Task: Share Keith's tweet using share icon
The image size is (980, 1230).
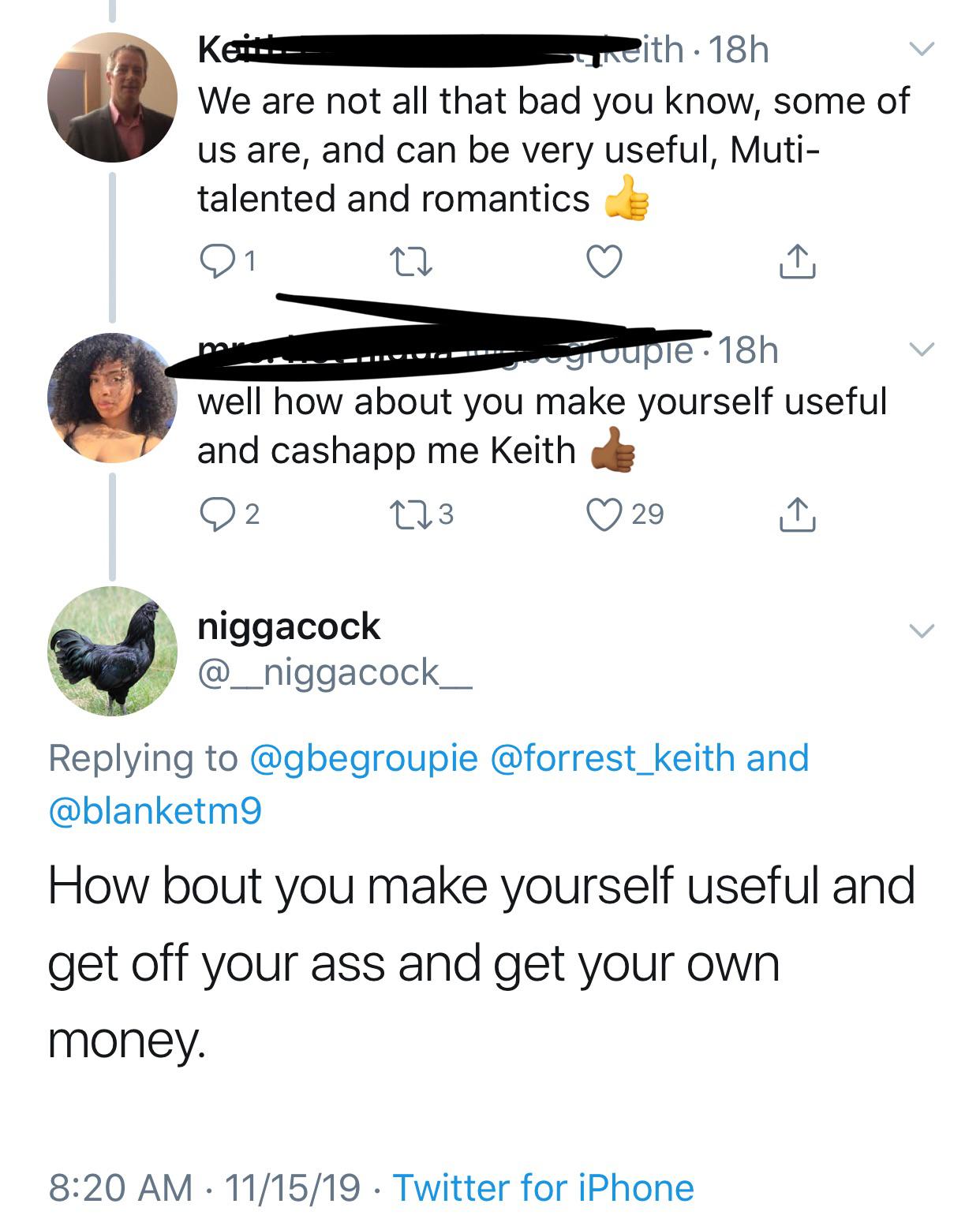Action: pyautogui.click(x=797, y=261)
